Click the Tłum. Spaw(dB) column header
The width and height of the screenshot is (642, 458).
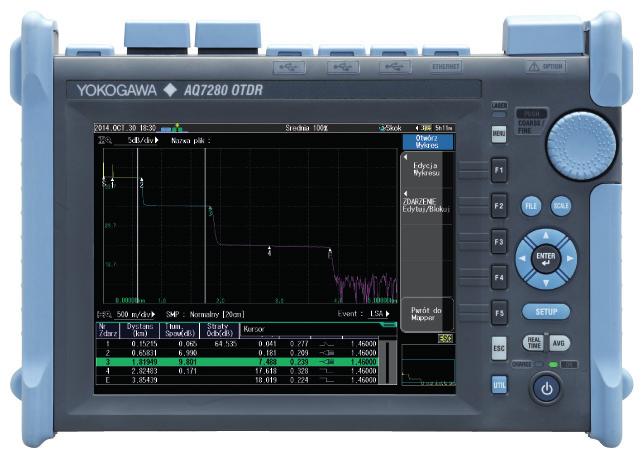click(x=179, y=330)
